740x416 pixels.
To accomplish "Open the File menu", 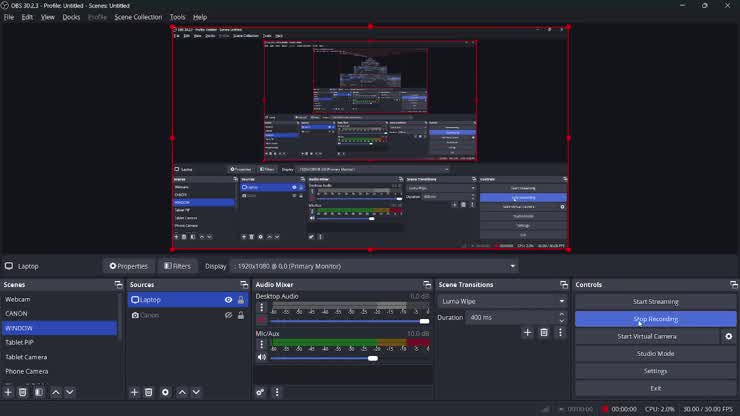I will 9,17.
